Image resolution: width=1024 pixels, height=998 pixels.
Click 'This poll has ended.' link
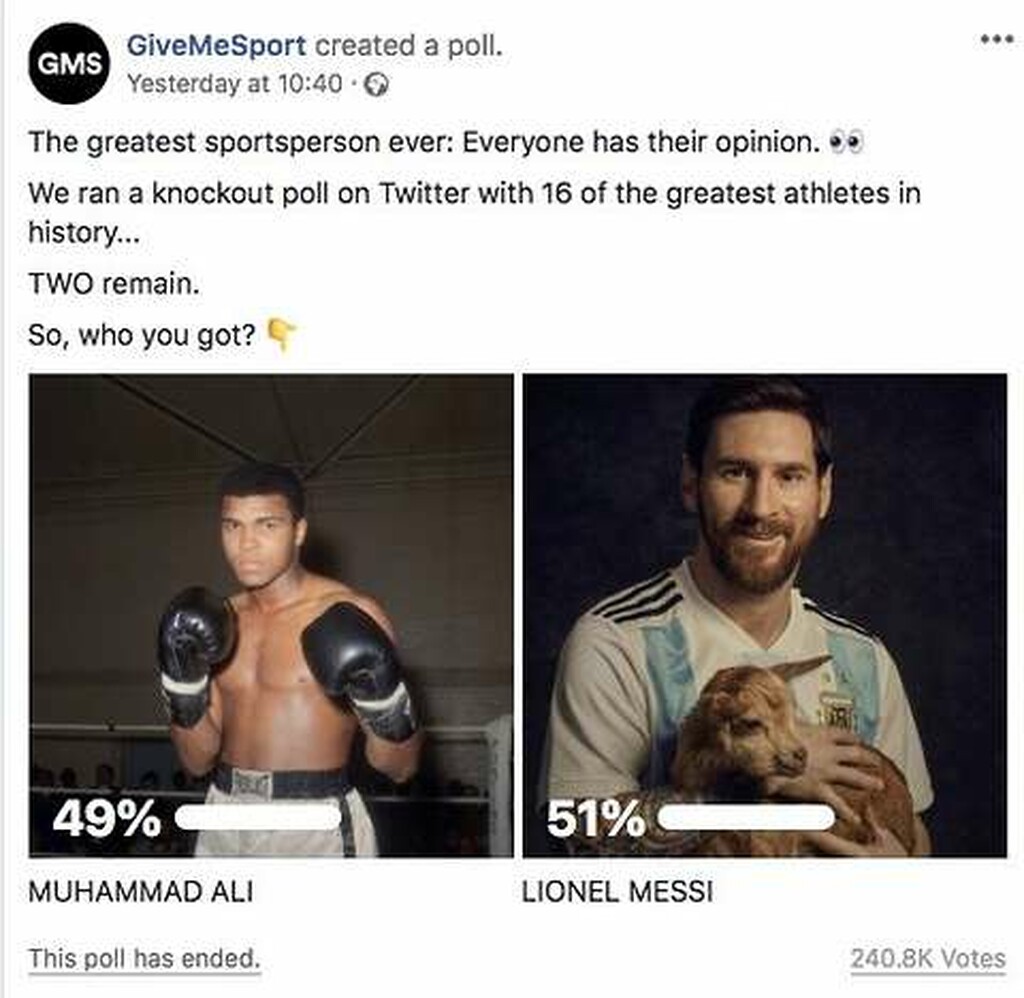pos(144,959)
